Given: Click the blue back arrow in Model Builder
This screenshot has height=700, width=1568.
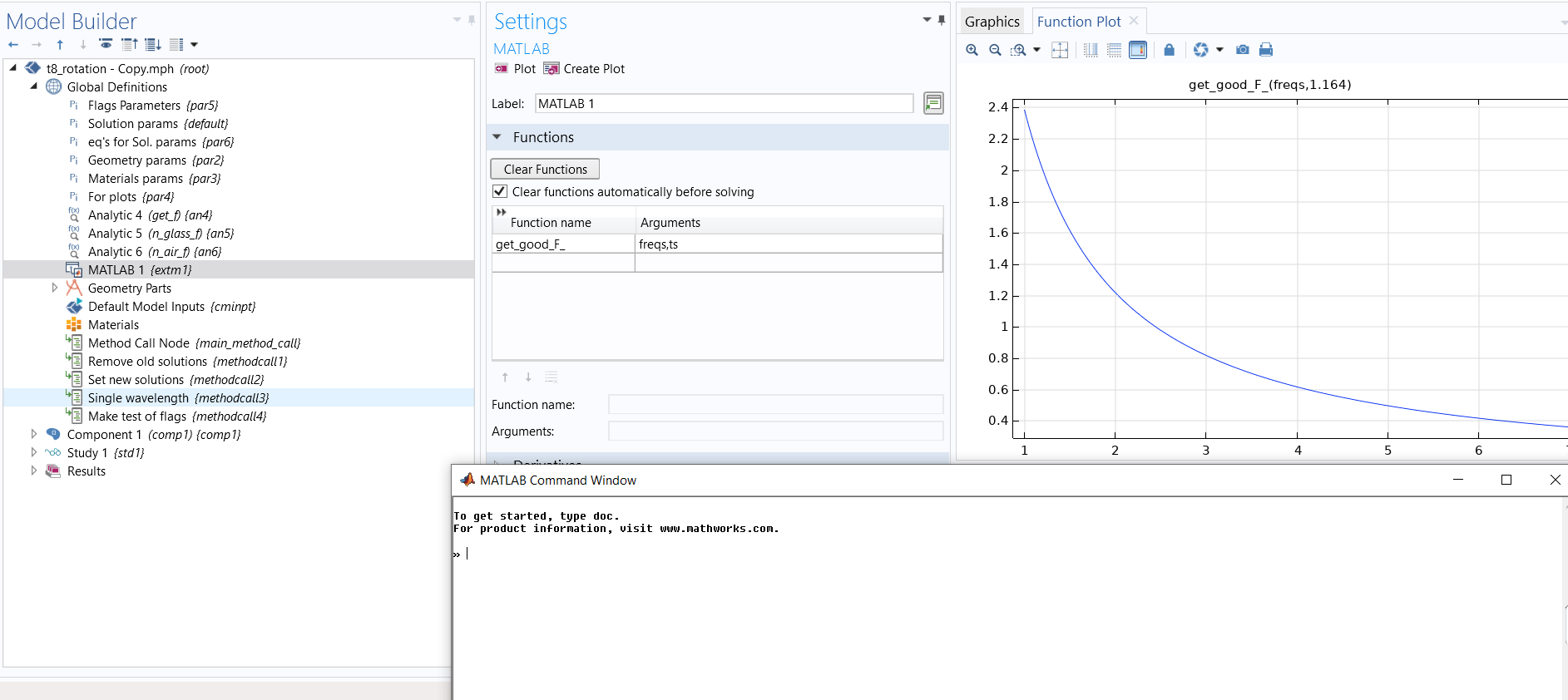Looking at the screenshot, I should [x=13, y=44].
